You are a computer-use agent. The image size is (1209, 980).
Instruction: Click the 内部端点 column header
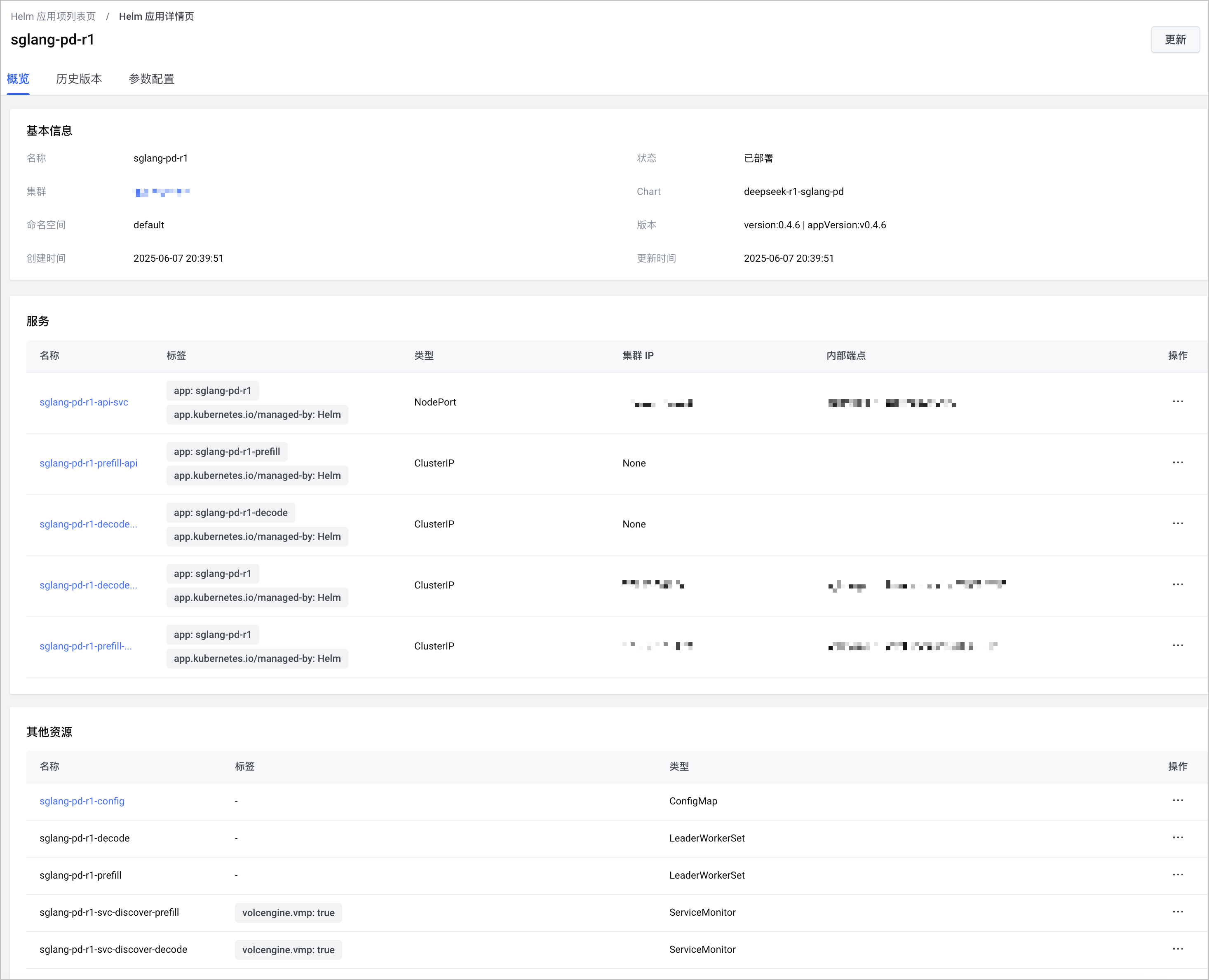tap(845, 356)
